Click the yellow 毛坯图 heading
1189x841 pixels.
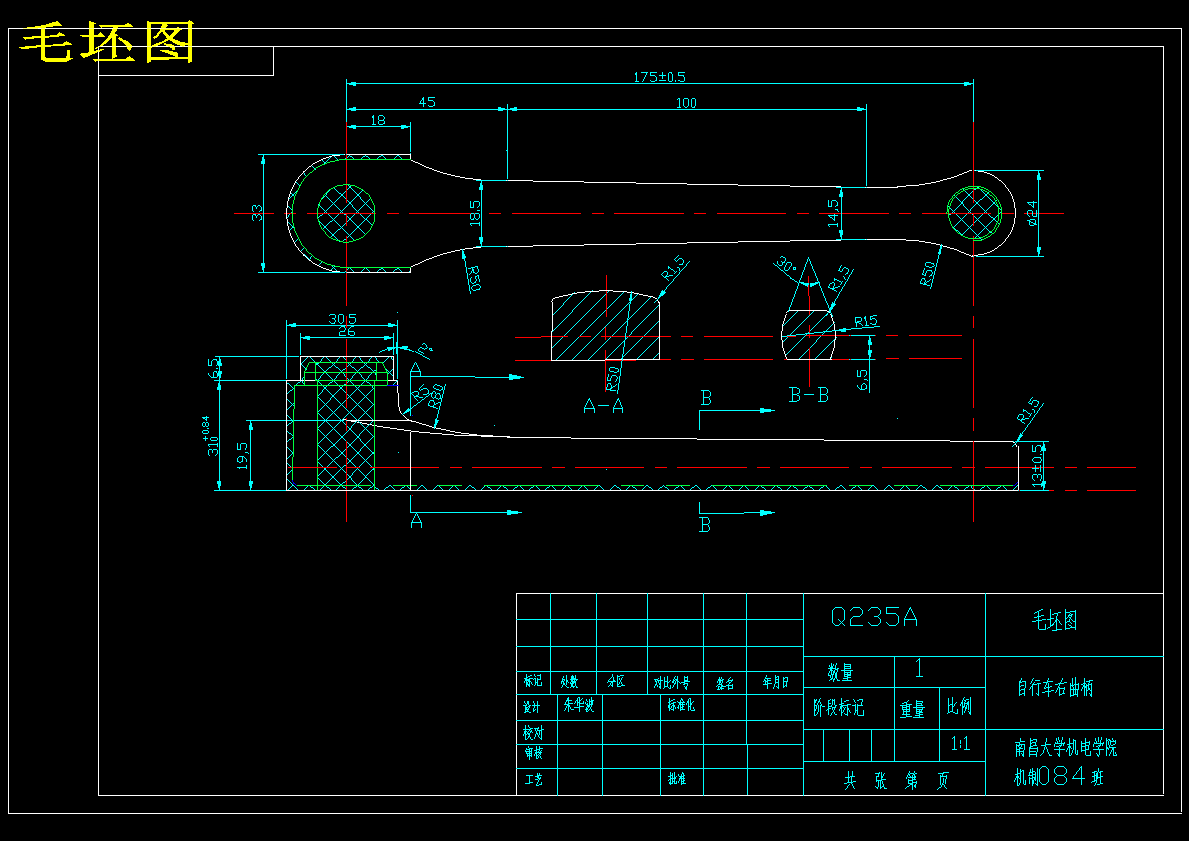(107, 42)
